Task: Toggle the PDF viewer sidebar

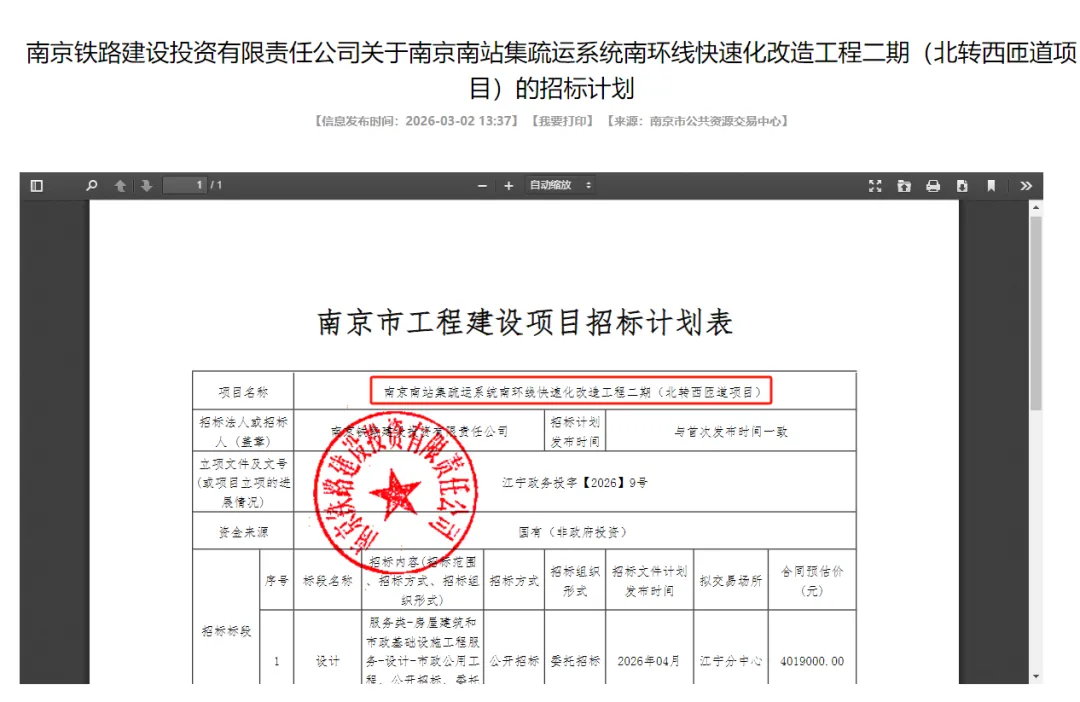Action: pos(37,186)
